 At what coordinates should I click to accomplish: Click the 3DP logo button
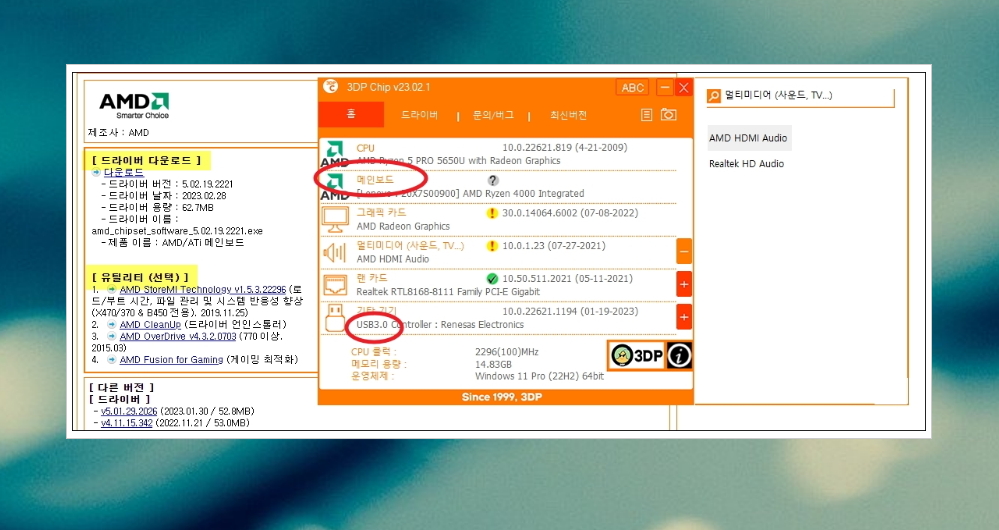coord(636,355)
